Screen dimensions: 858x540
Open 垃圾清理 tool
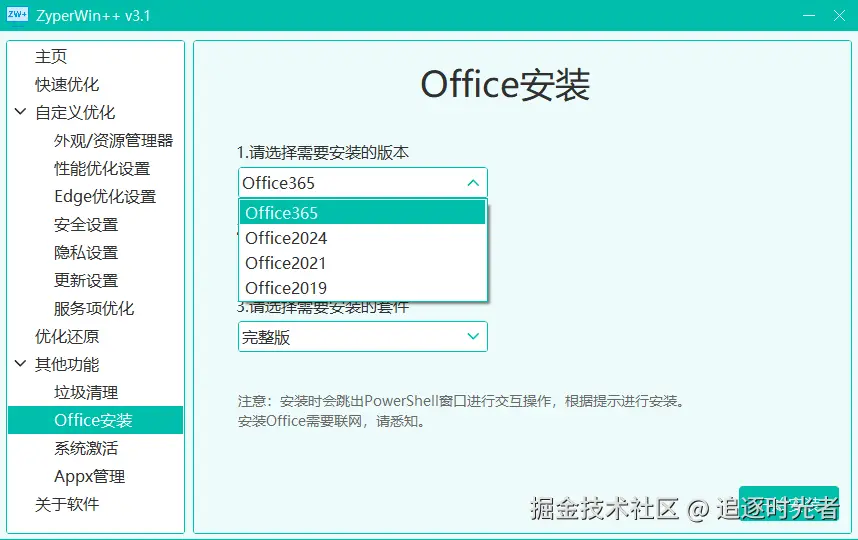tap(86, 392)
